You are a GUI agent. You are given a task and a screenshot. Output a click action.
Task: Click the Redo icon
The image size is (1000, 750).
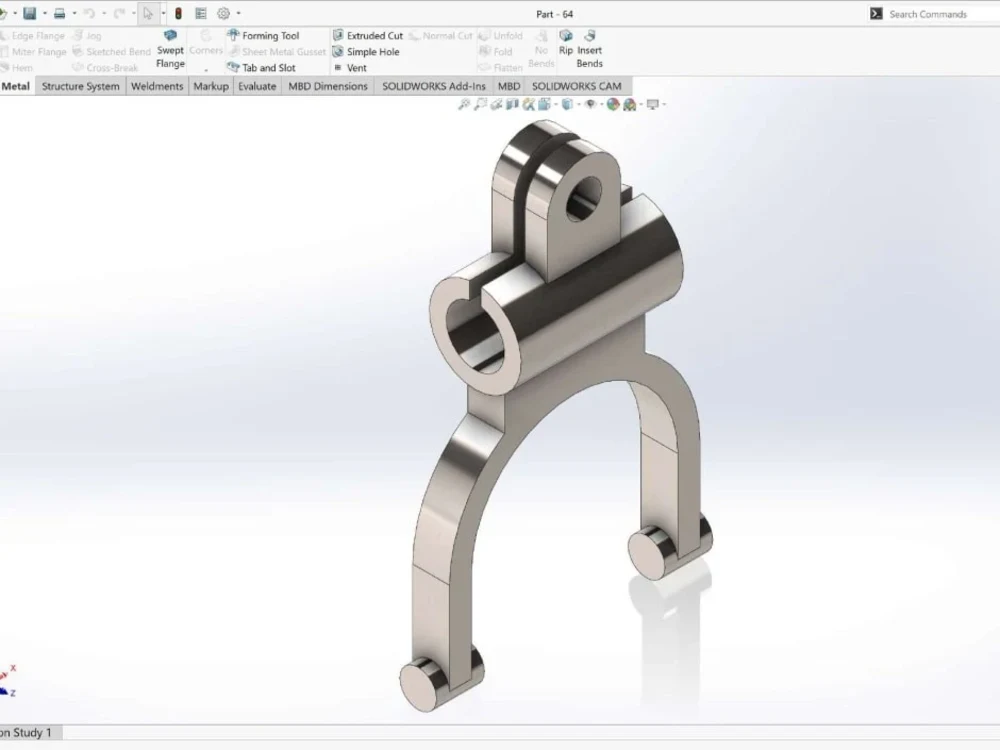click(119, 13)
